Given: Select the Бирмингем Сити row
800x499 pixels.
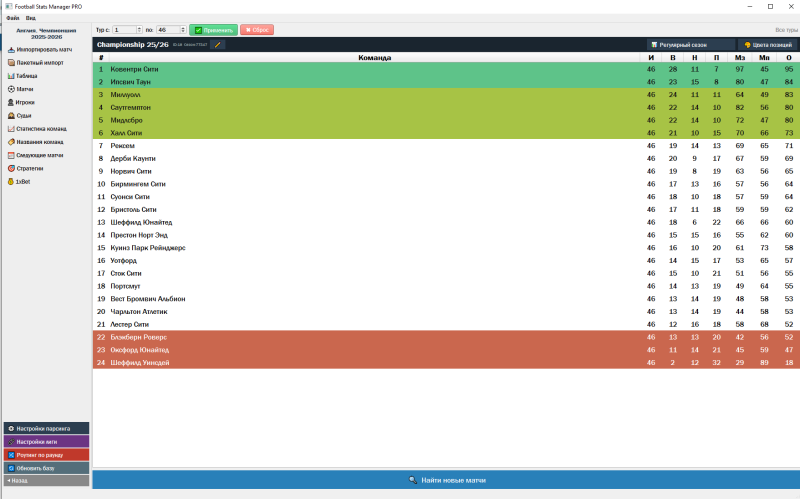Looking at the screenshot, I should 446,184.
